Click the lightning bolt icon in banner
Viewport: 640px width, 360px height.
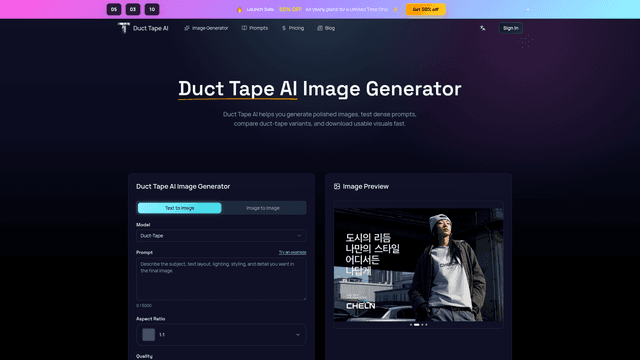tap(396, 9)
